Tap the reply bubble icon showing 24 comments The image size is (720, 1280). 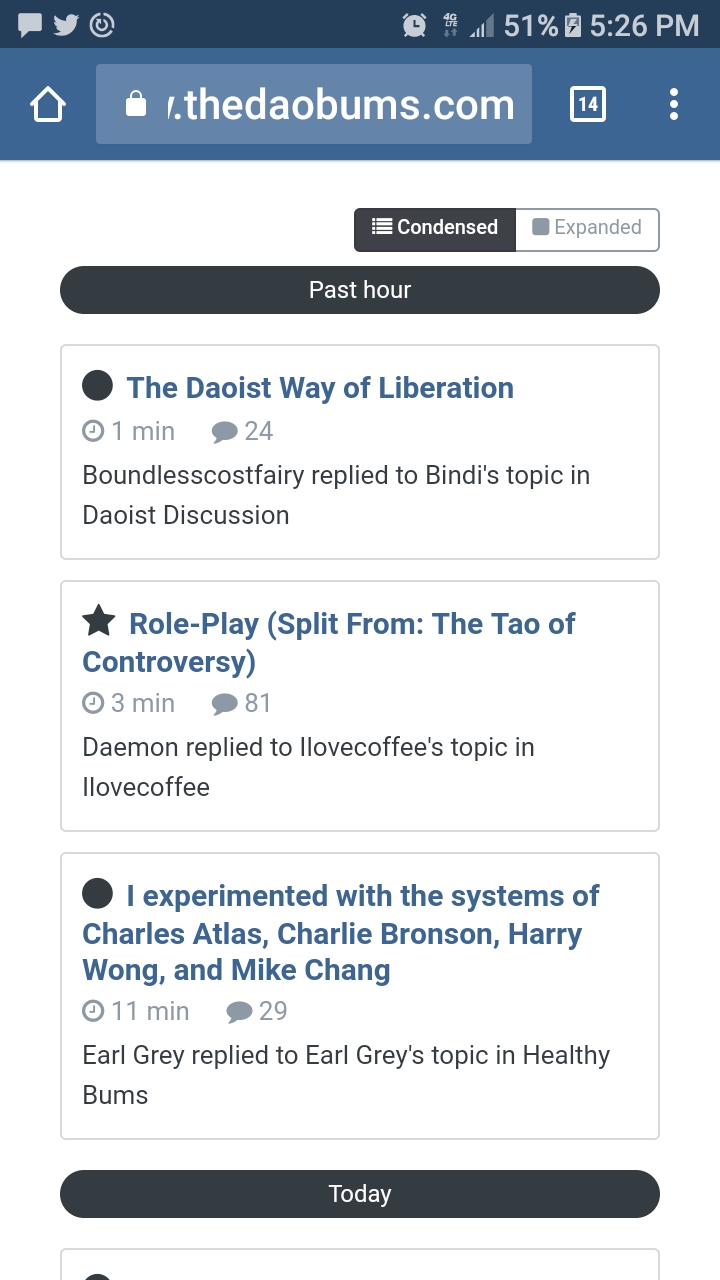[x=225, y=432]
